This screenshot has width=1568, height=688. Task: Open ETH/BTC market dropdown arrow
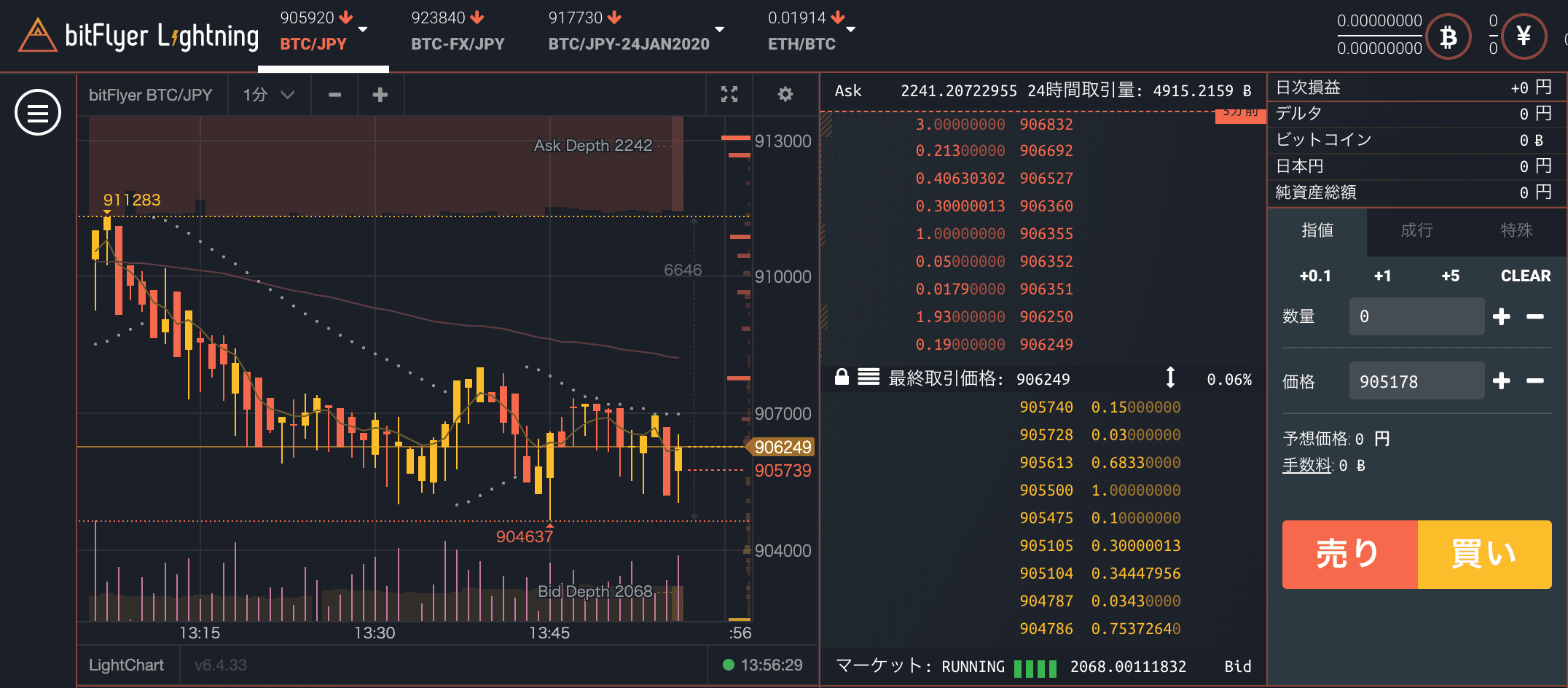(x=850, y=29)
